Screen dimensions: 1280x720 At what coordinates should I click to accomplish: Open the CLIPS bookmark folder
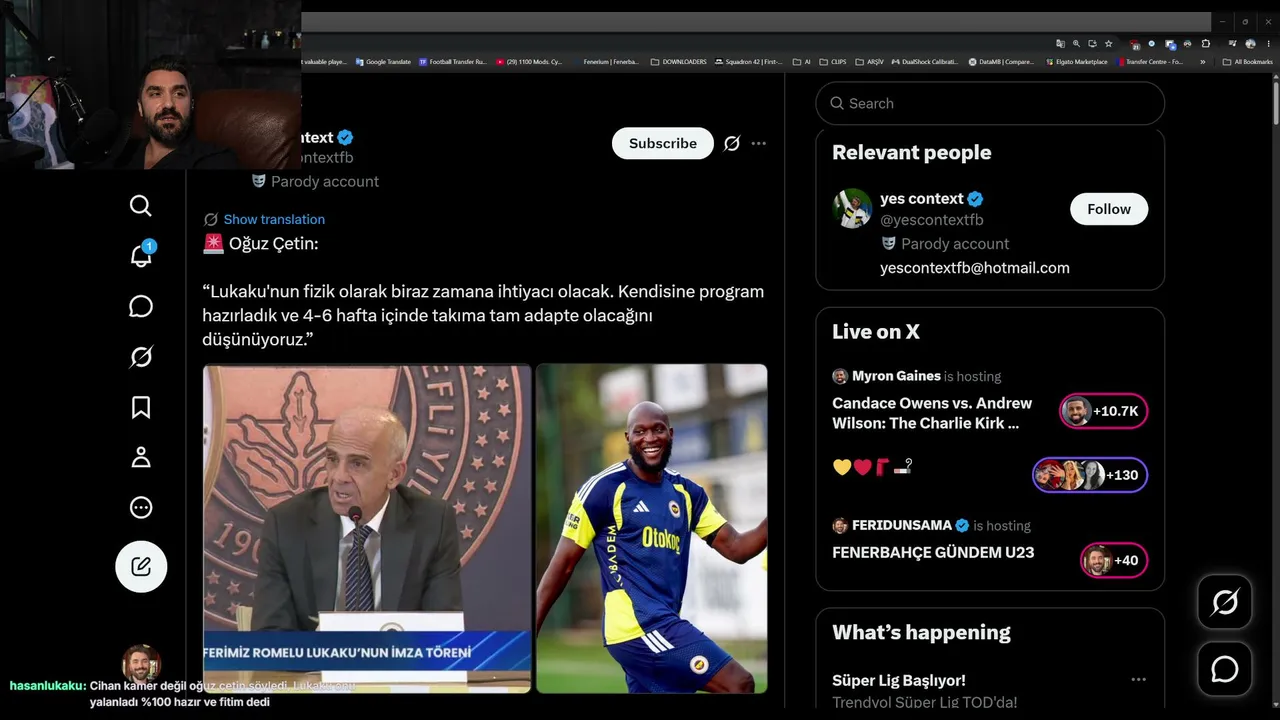tap(832, 62)
